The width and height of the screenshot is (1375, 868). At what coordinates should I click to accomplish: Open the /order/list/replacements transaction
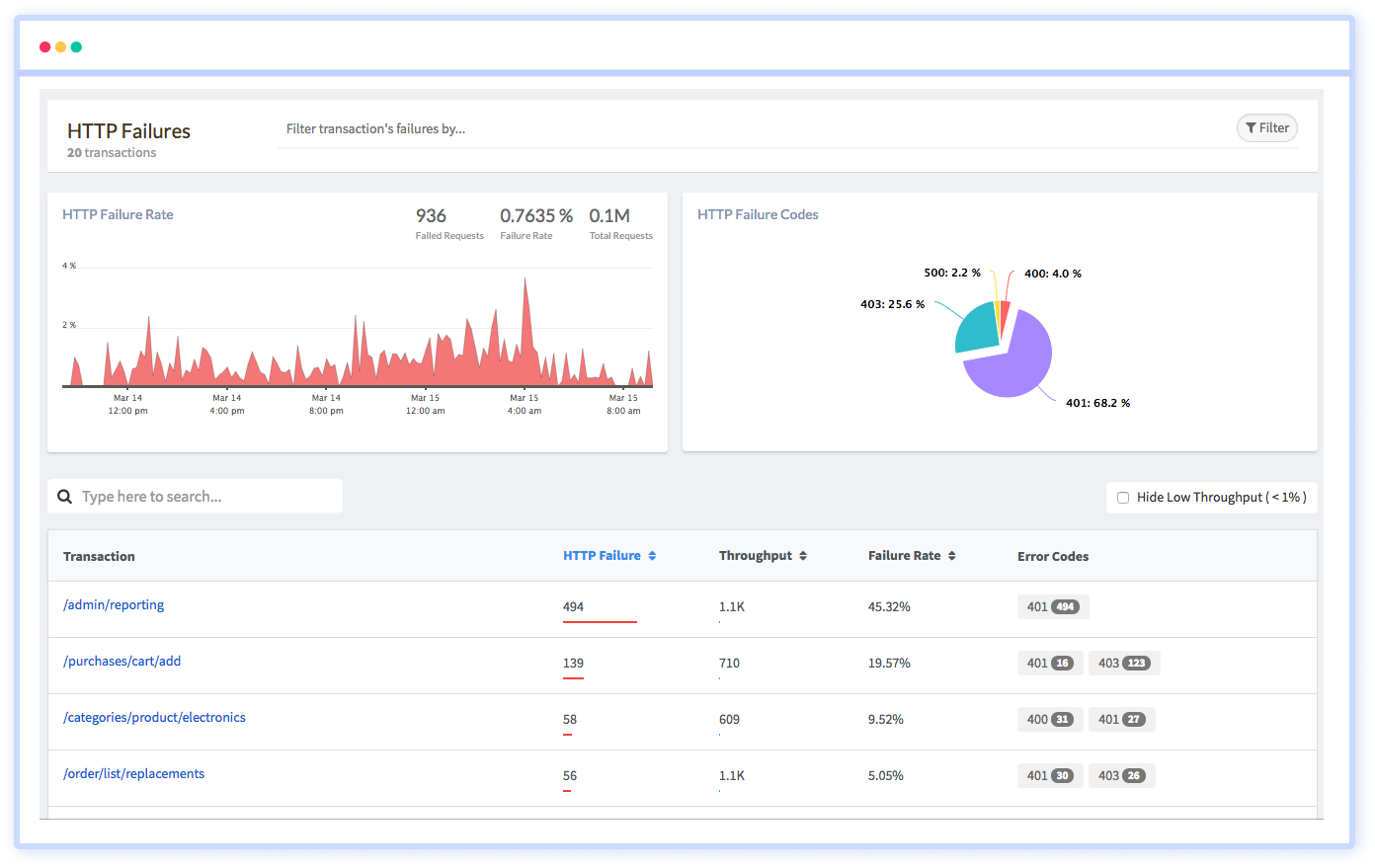tap(133, 773)
